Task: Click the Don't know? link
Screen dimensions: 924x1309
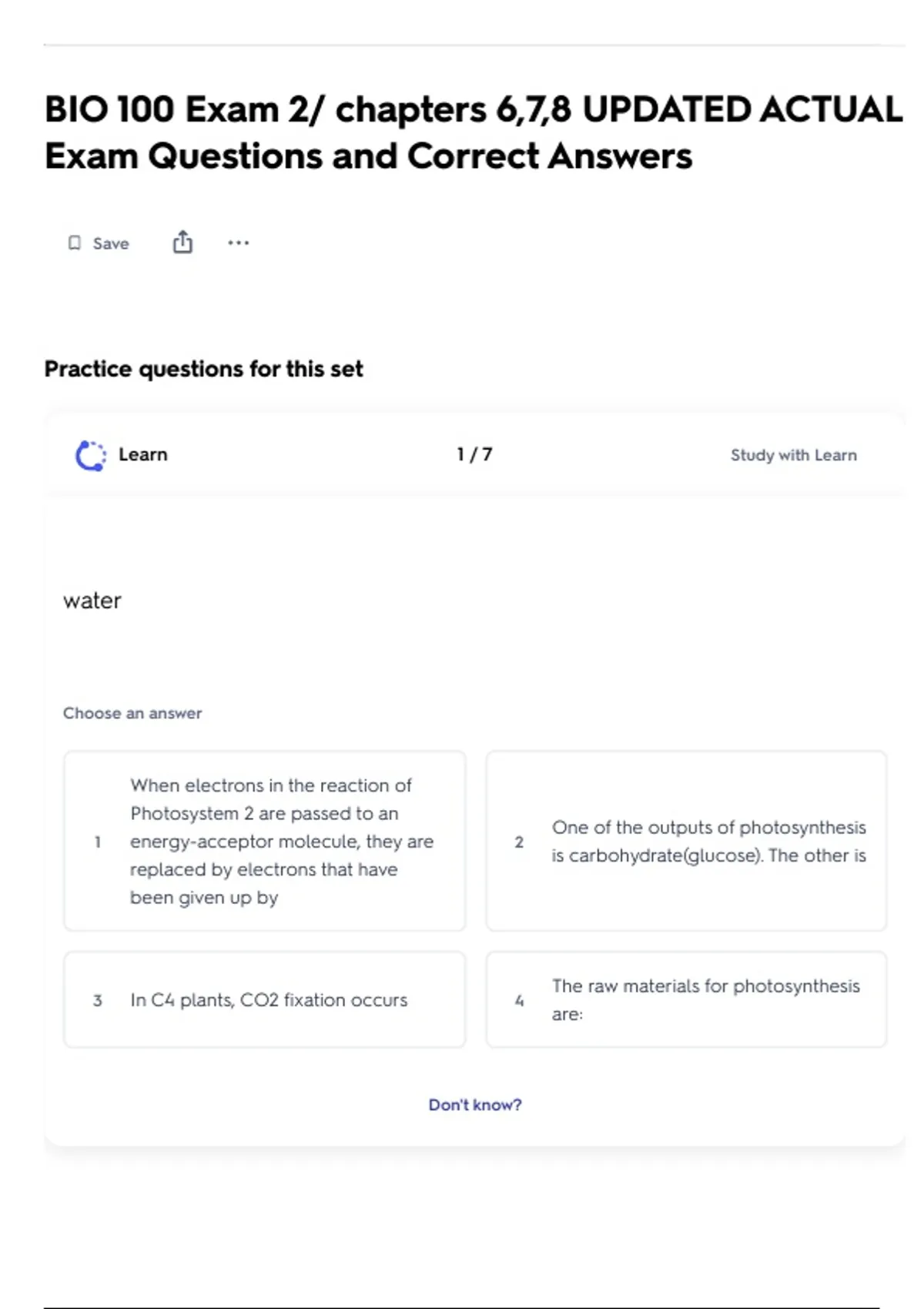Action: (474, 1105)
